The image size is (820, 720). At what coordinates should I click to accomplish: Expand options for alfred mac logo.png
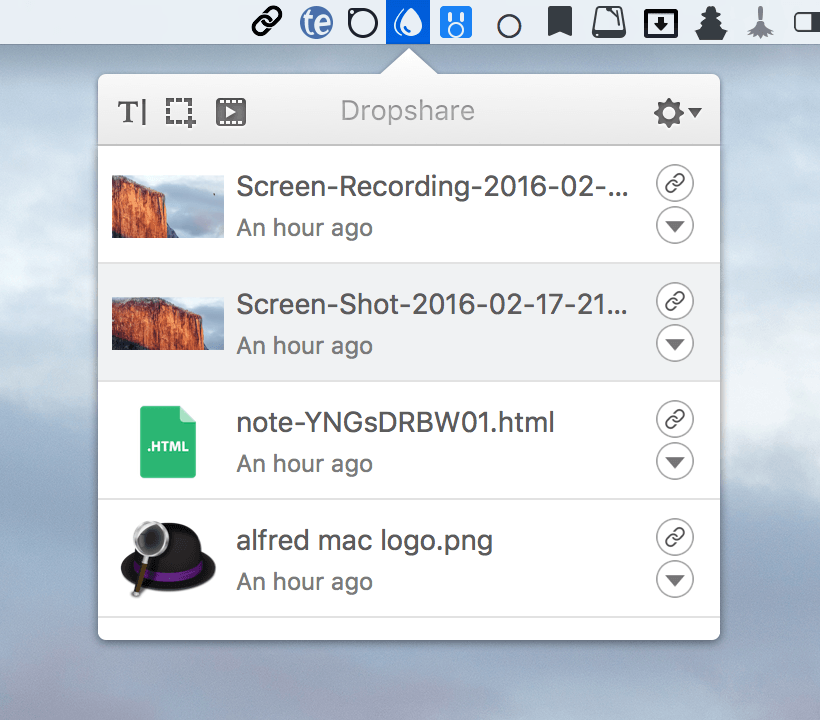click(675, 579)
